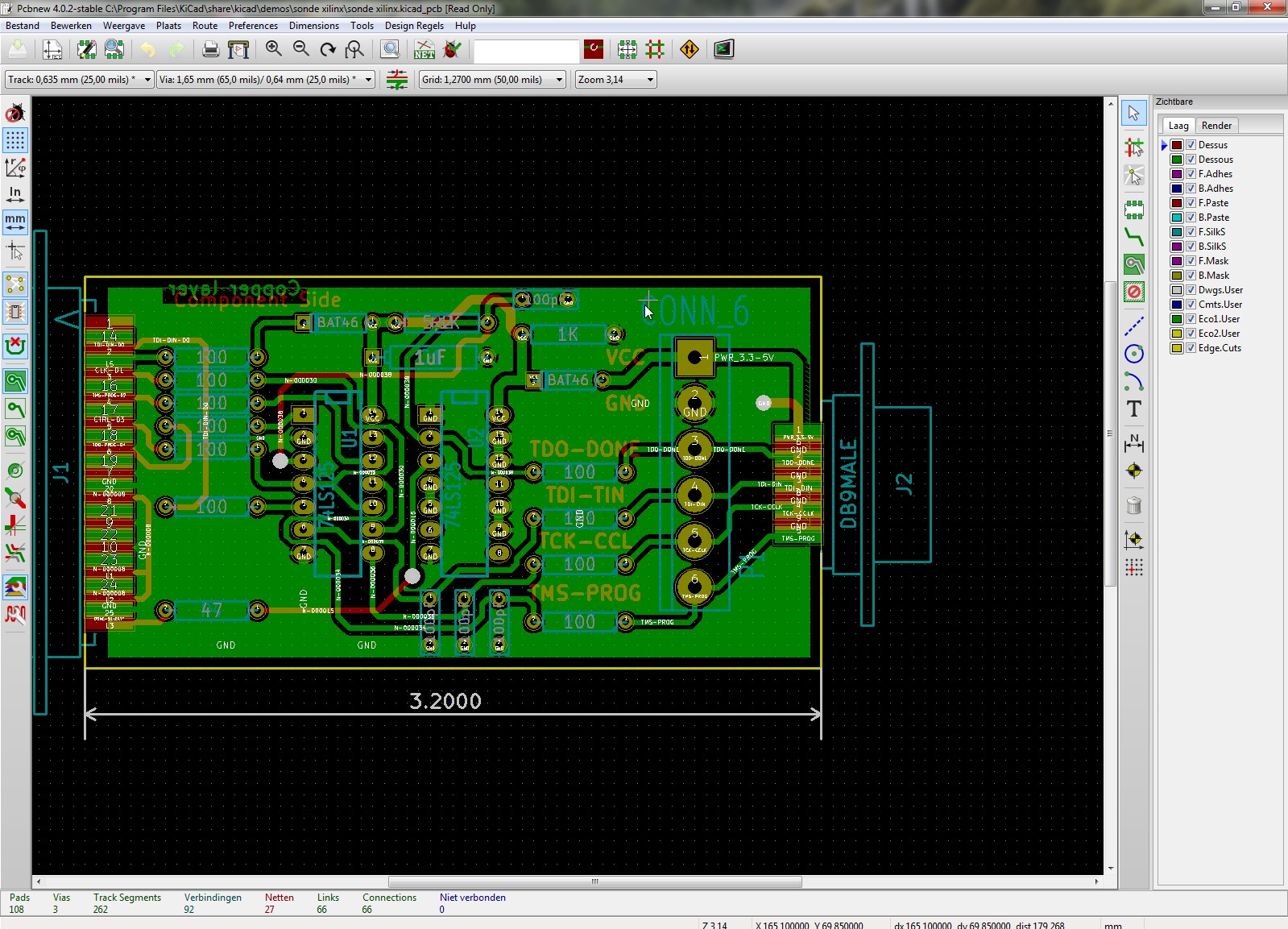
Task: Click the plot (plotter) icon
Action: click(x=238, y=50)
